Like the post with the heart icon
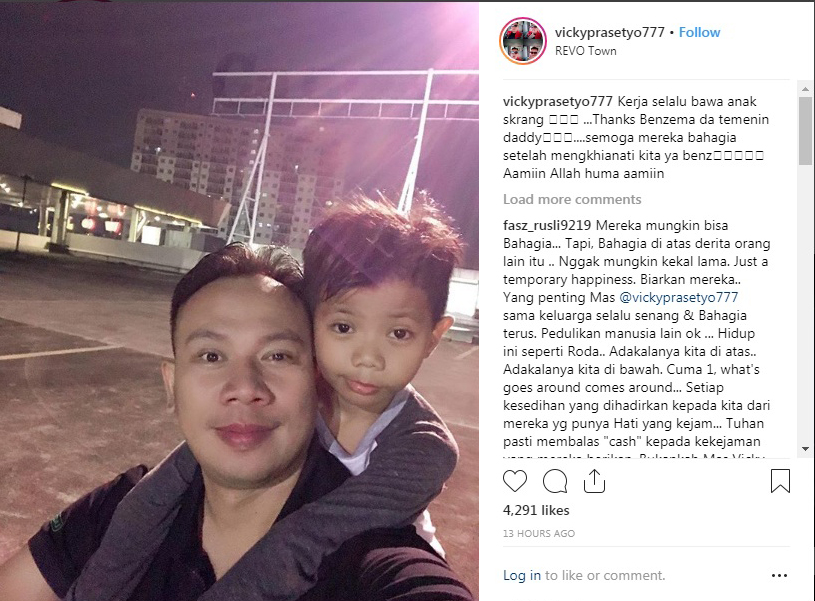The image size is (815, 601). click(x=515, y=481)
